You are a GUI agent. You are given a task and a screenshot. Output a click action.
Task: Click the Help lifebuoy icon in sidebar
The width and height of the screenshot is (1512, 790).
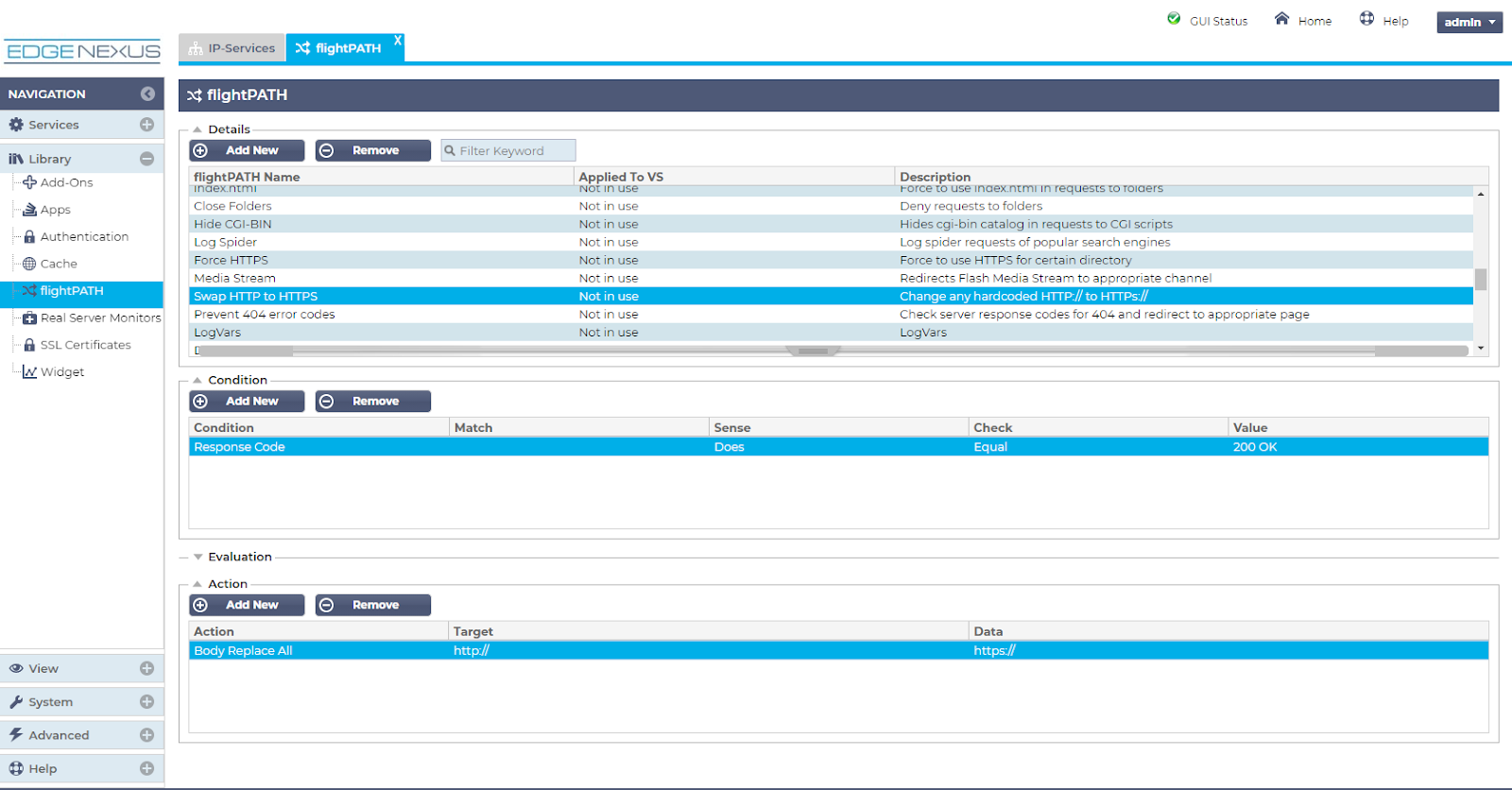[16, 768]
